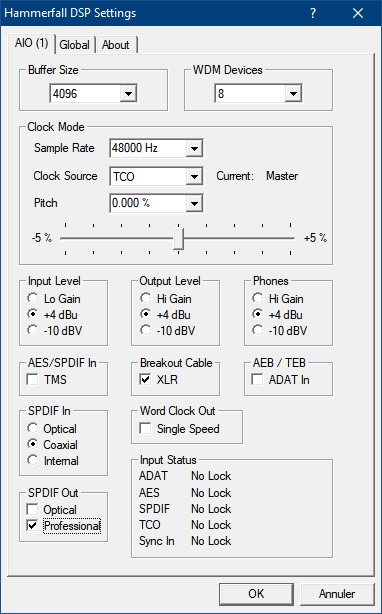The image size is (382, 614).
Task: Expand the Clock Source combo box
Action: [x=194, y=176]
